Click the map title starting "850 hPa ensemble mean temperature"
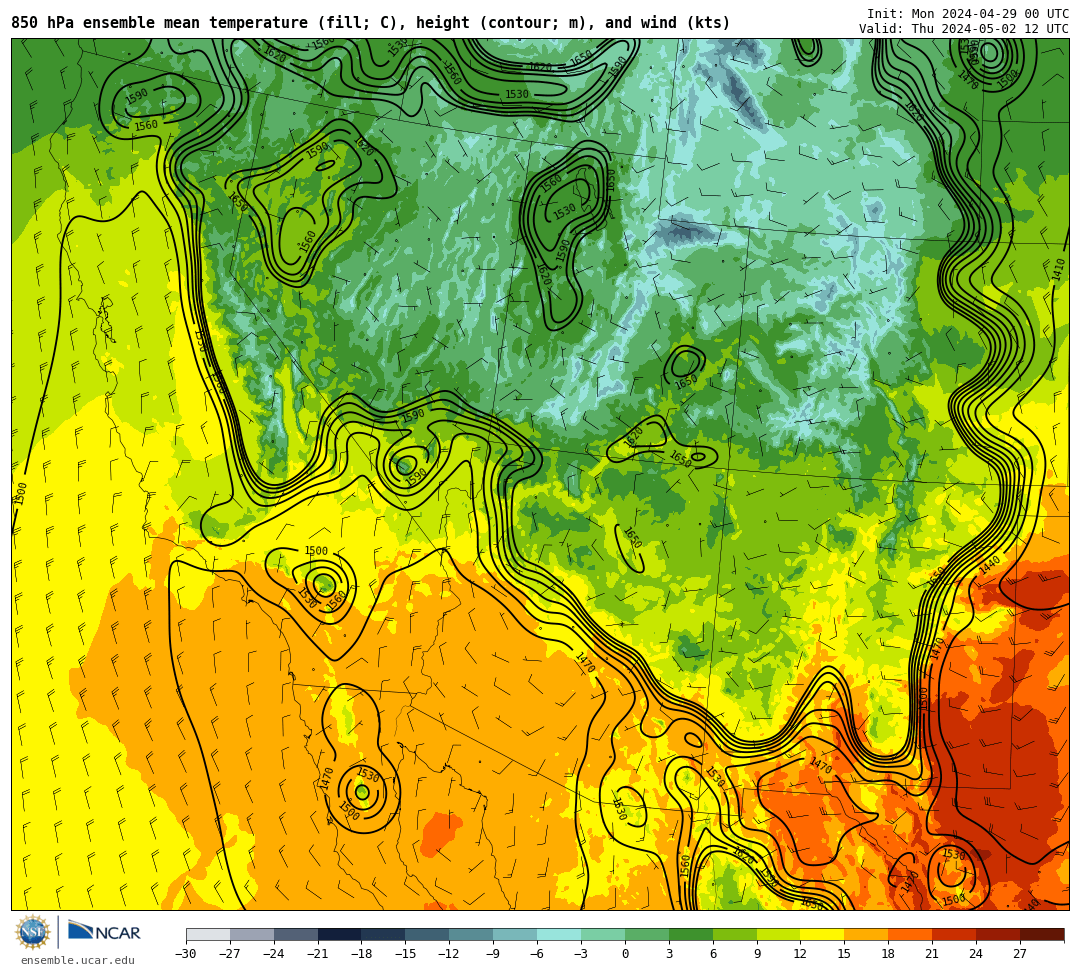This screenshot has width=1080, height=973. pos(371,23)
